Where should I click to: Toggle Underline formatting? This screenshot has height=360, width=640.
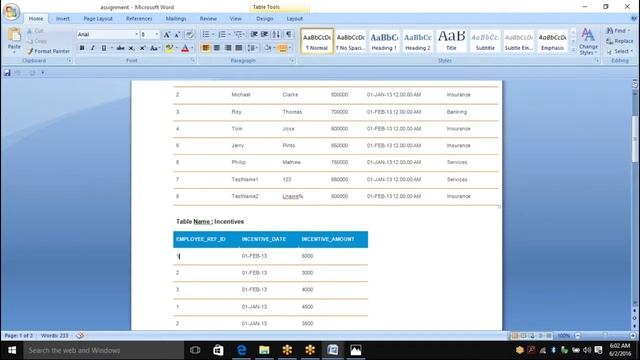104,48
